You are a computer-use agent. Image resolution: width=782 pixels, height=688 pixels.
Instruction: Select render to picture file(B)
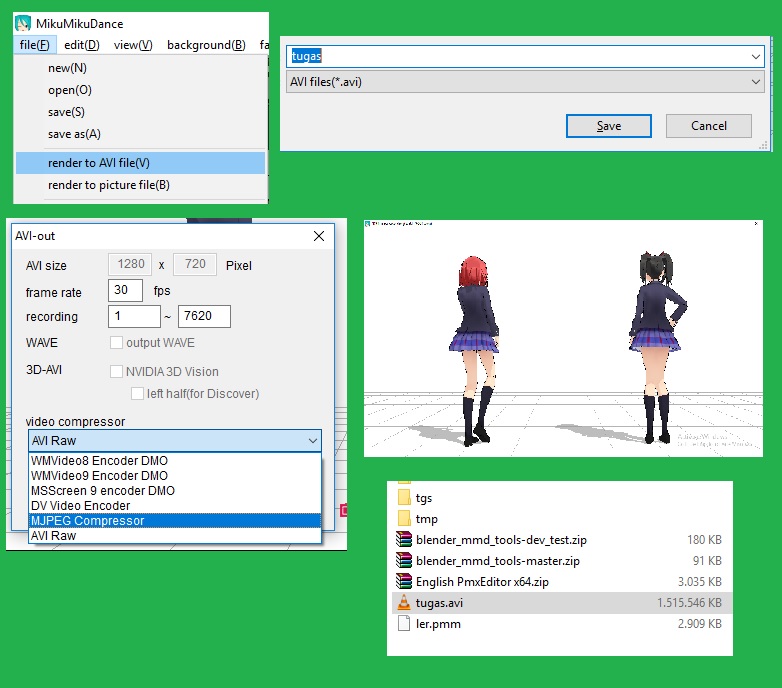pos(140,185)
